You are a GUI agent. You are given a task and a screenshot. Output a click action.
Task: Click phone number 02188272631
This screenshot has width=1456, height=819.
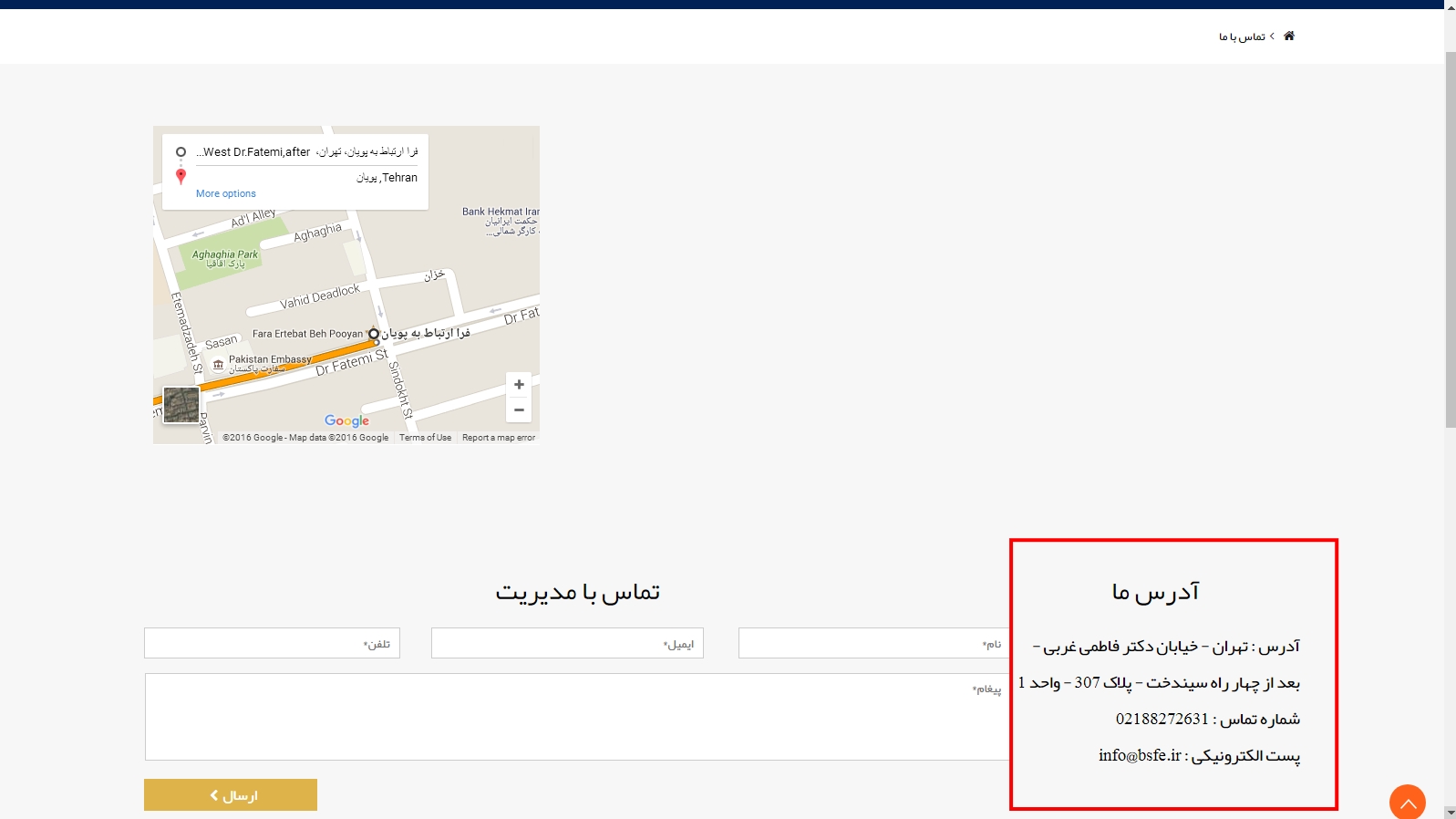[x=1162, y=719]
